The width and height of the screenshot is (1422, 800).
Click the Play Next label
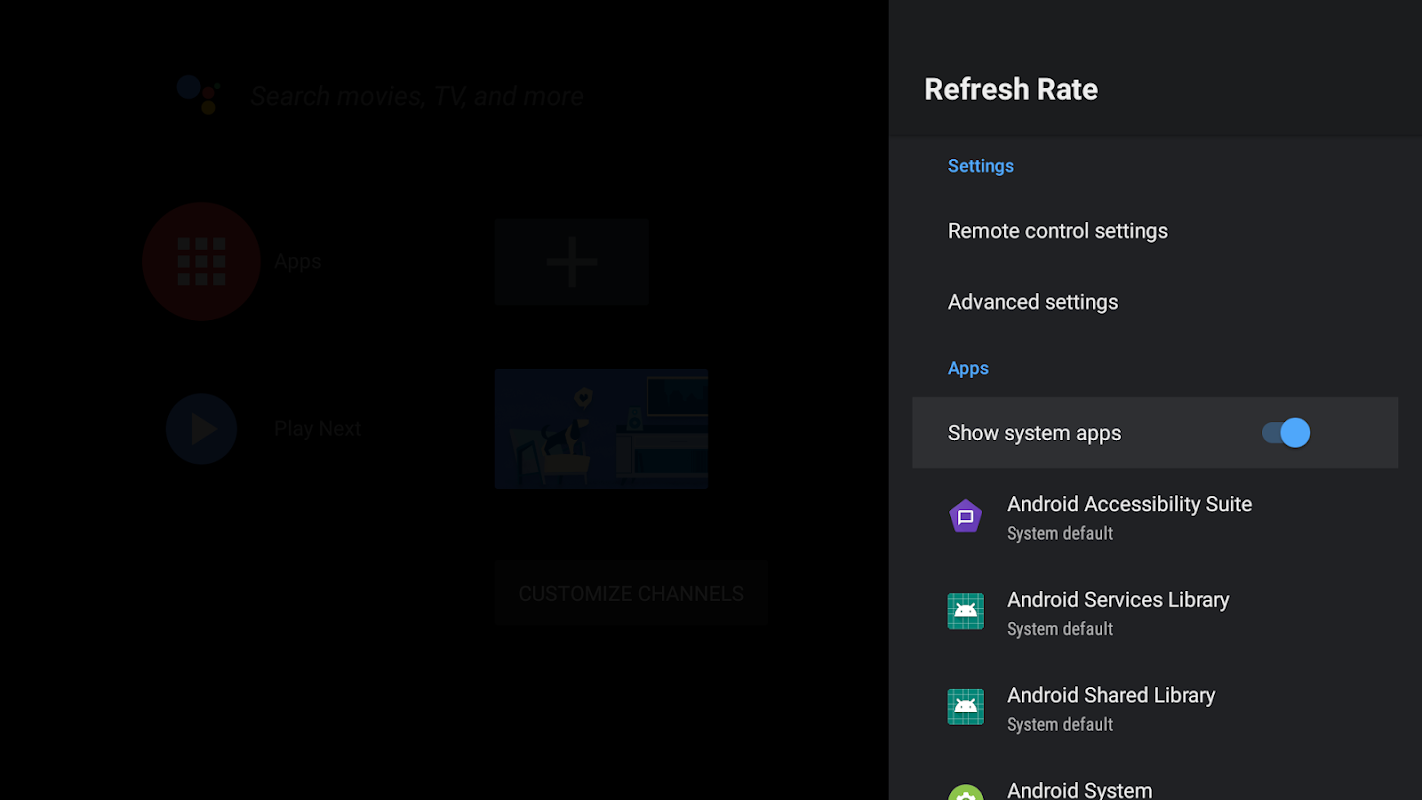click(x=317, y=429)
